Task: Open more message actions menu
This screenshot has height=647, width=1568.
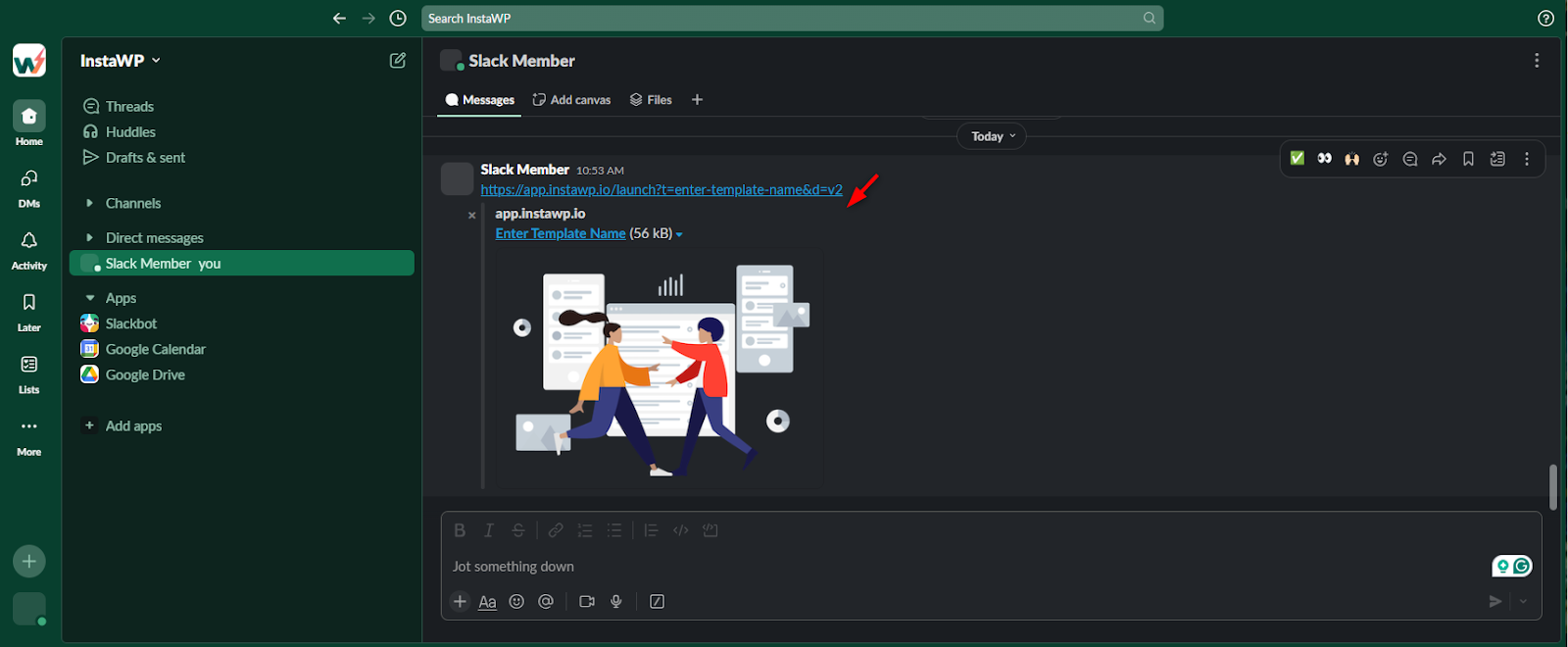Action: pyautogui.click(x=1527, y=159)
